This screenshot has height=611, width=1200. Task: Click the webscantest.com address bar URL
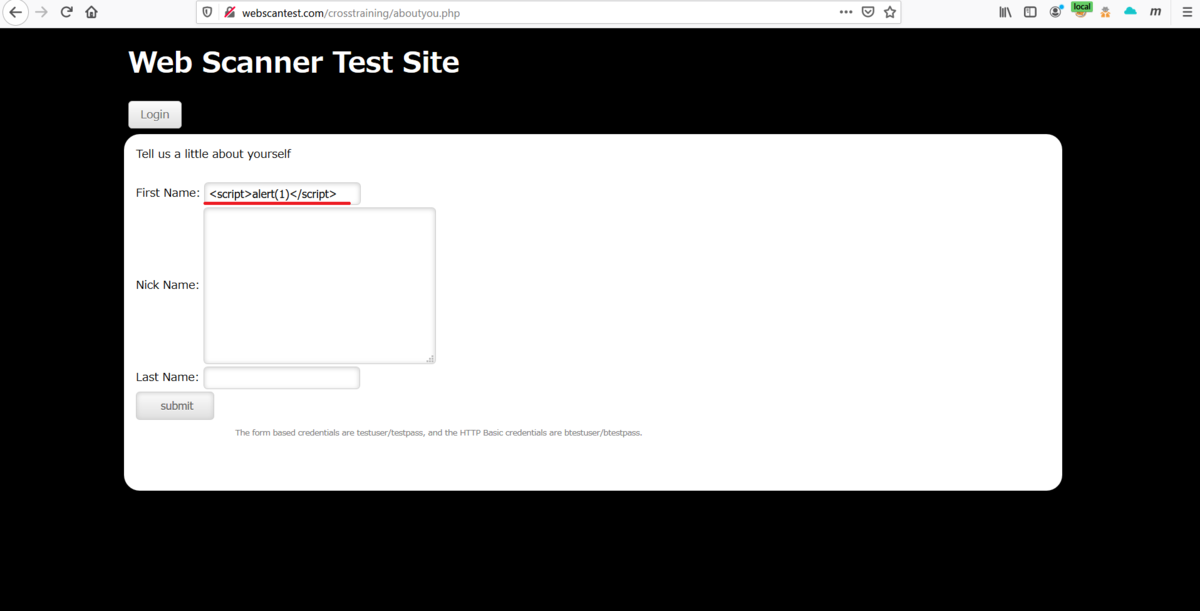point(351,13)
